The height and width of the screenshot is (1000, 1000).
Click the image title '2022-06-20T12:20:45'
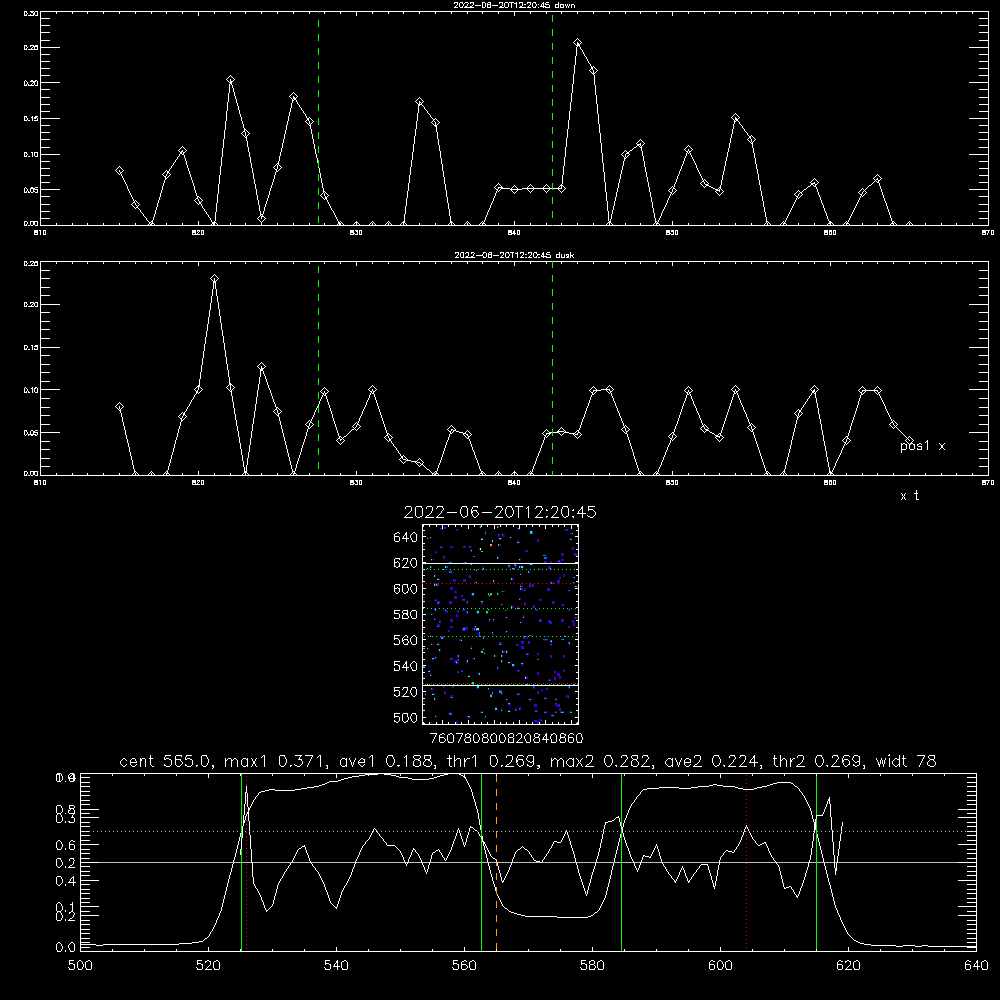499,512
